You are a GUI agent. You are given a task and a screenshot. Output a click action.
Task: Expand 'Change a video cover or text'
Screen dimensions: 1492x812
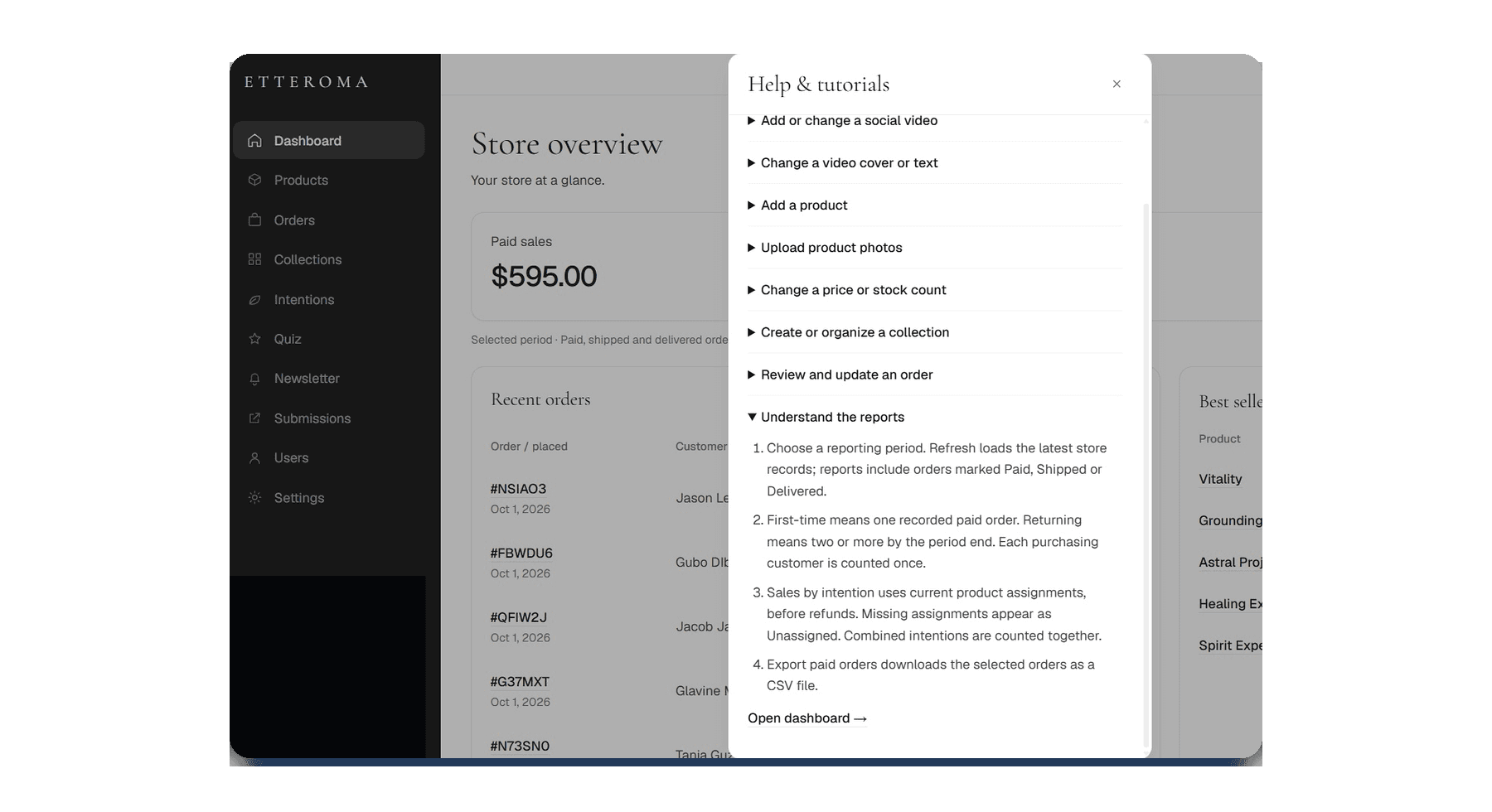point(934,163)
